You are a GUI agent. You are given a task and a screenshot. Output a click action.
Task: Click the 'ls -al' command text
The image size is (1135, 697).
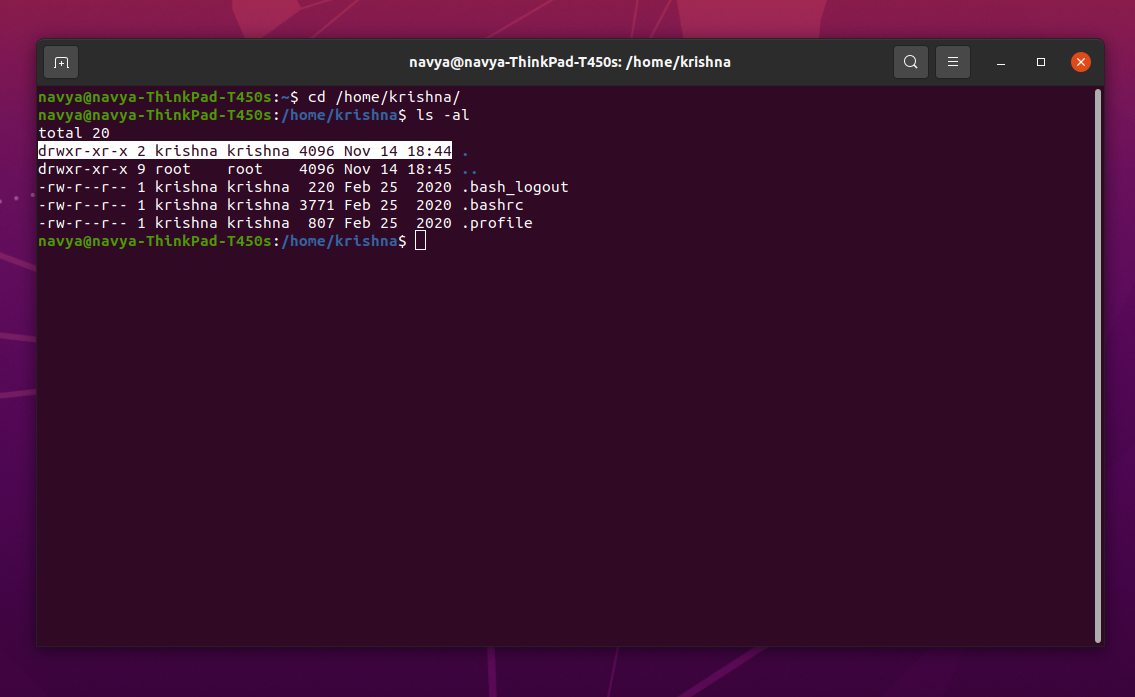coord(443,115)
